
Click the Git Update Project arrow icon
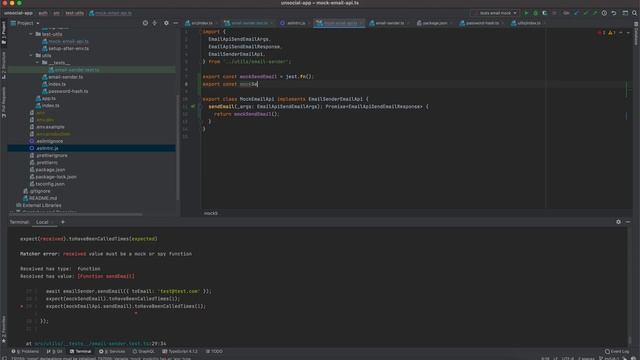click(576, 13)
